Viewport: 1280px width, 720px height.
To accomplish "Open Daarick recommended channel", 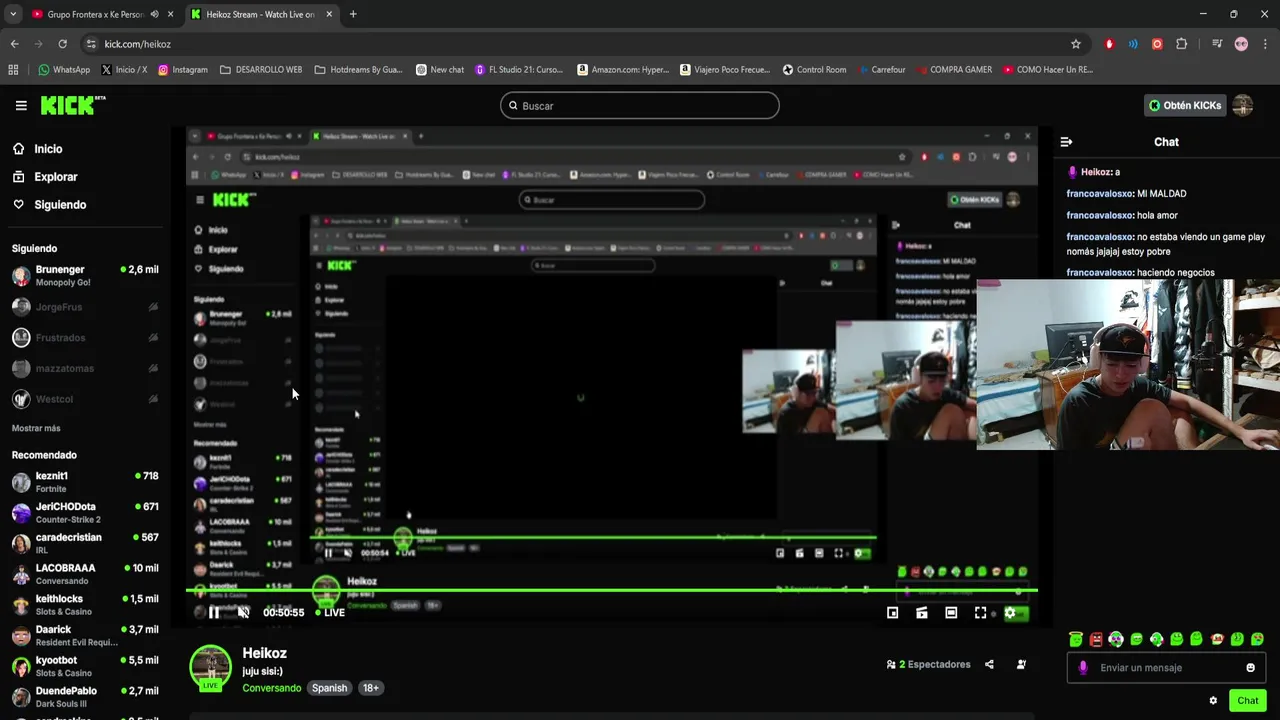I will [85, 636].
